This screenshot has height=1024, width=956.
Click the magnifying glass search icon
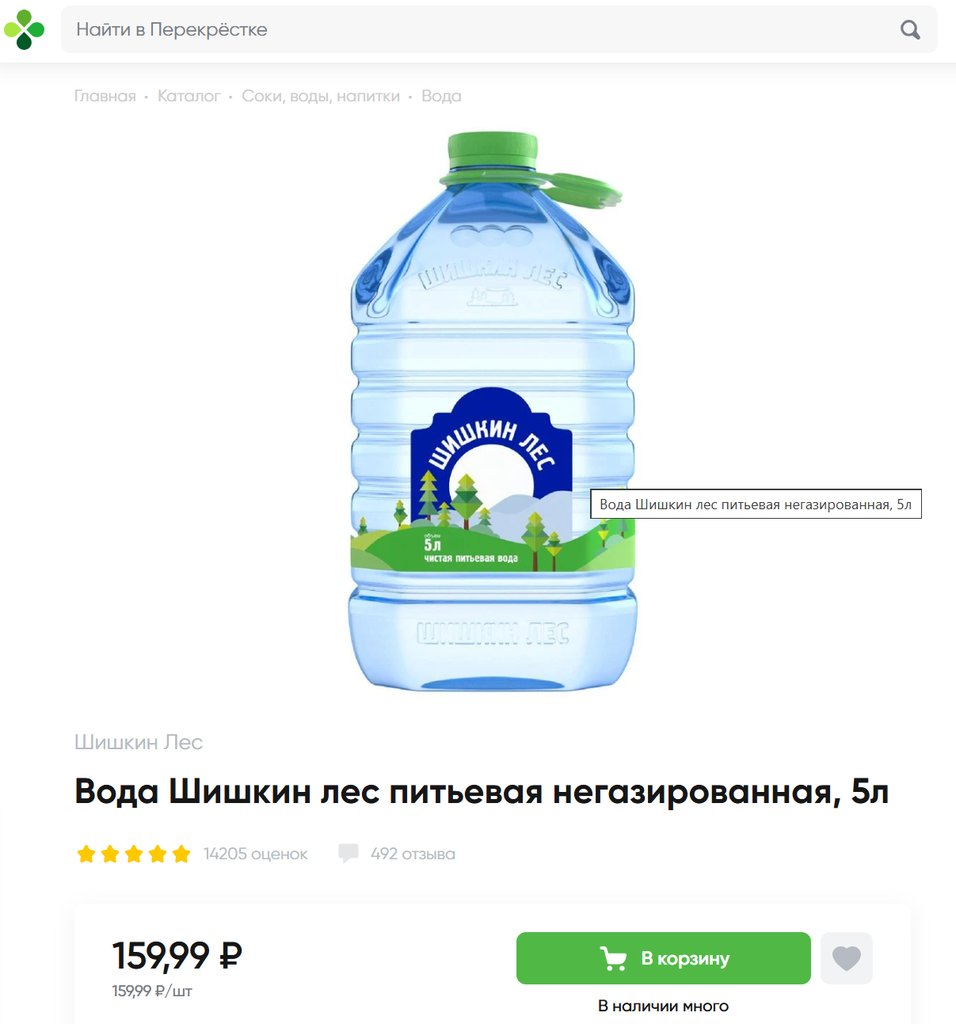[910, 29]
